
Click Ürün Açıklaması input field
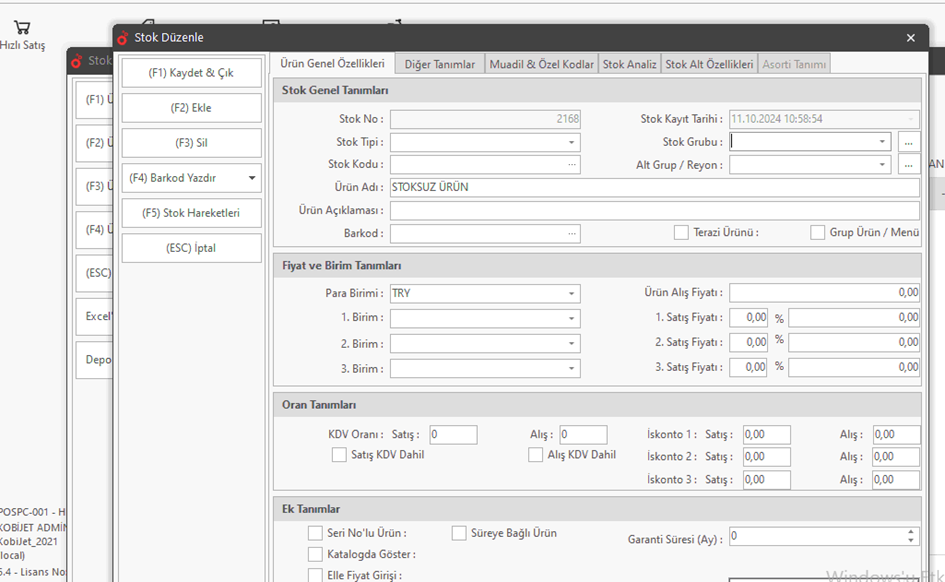click(655, 210)
